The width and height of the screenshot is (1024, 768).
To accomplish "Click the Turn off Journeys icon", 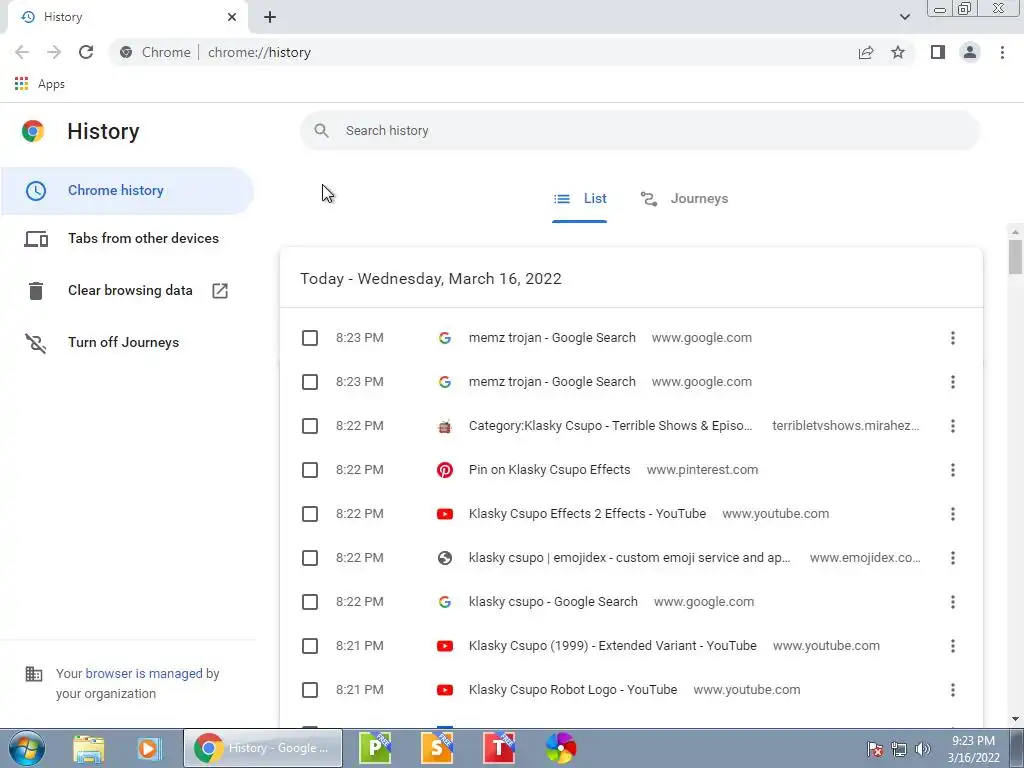I will [36, 343].
